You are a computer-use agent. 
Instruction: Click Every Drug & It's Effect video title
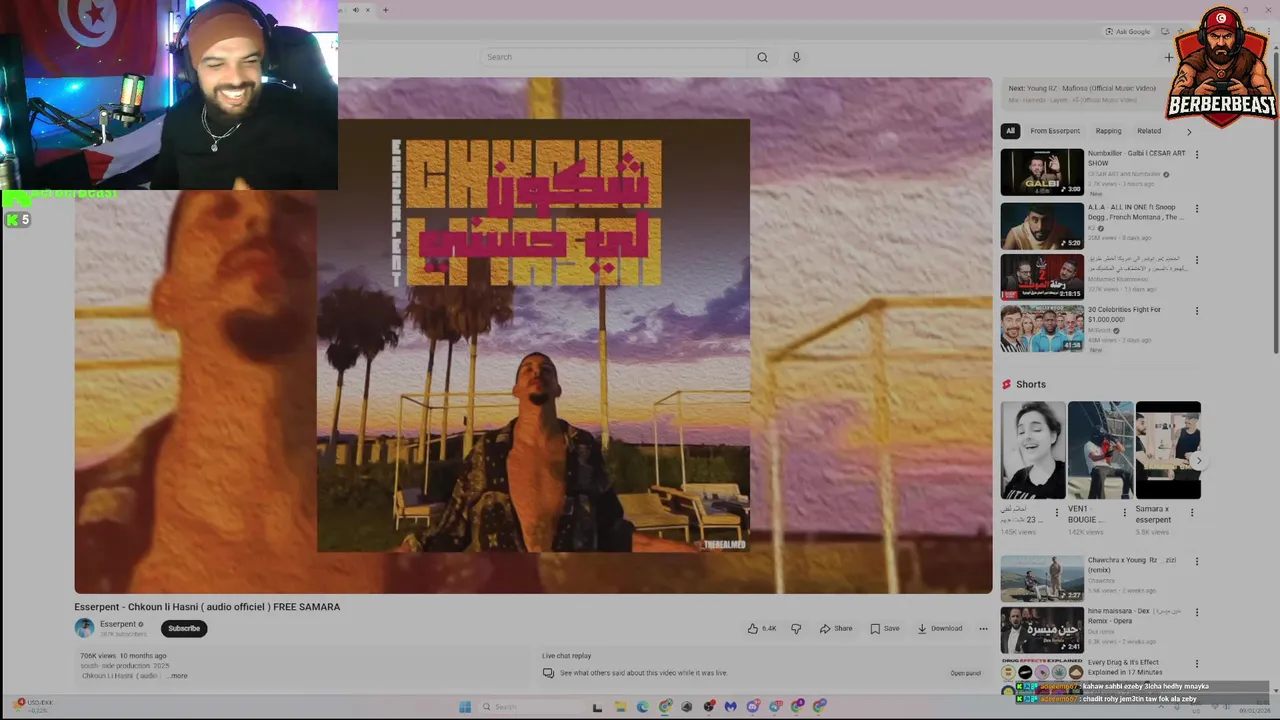(1123, 667)
